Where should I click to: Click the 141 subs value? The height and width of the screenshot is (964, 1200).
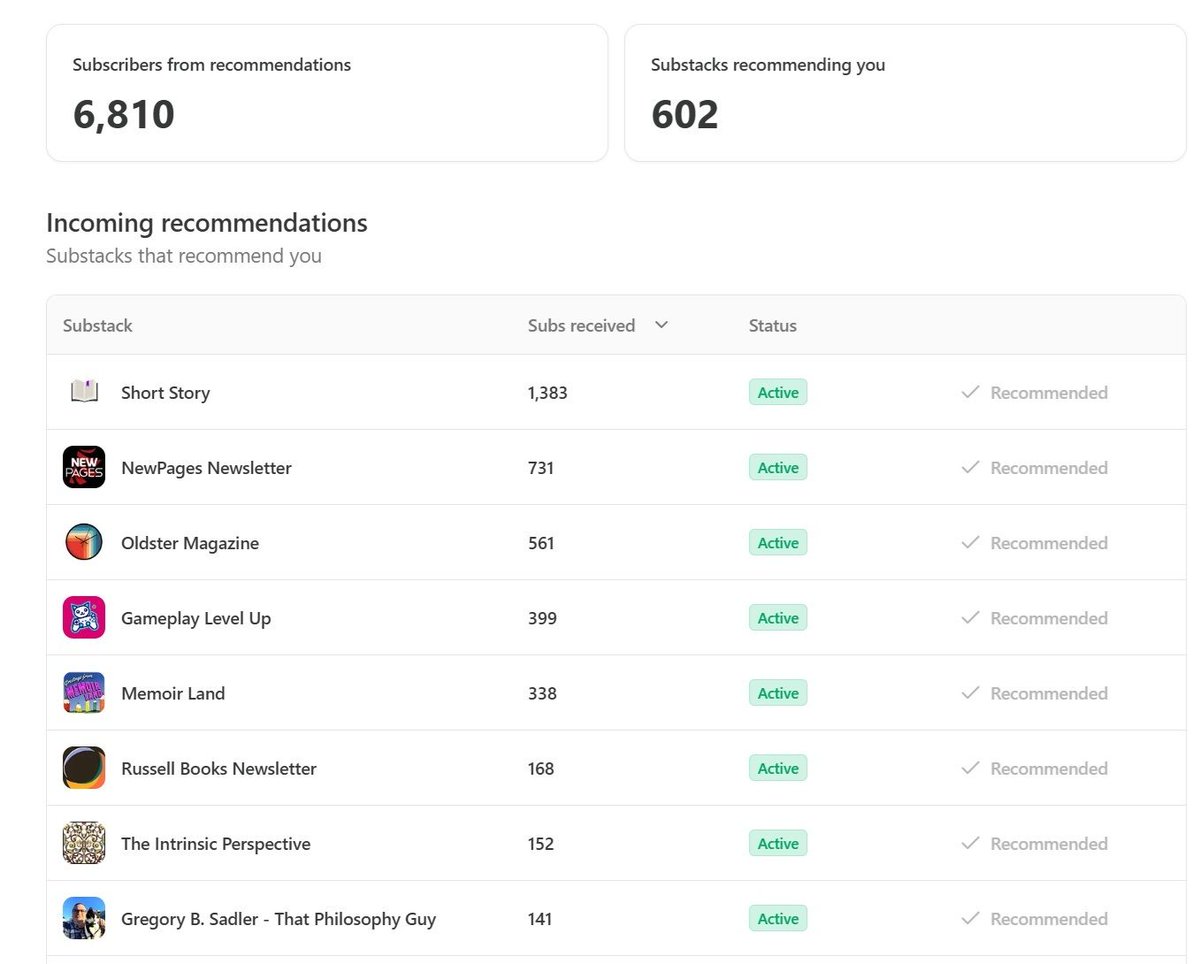pyautogui.click(x=540, y=919)
